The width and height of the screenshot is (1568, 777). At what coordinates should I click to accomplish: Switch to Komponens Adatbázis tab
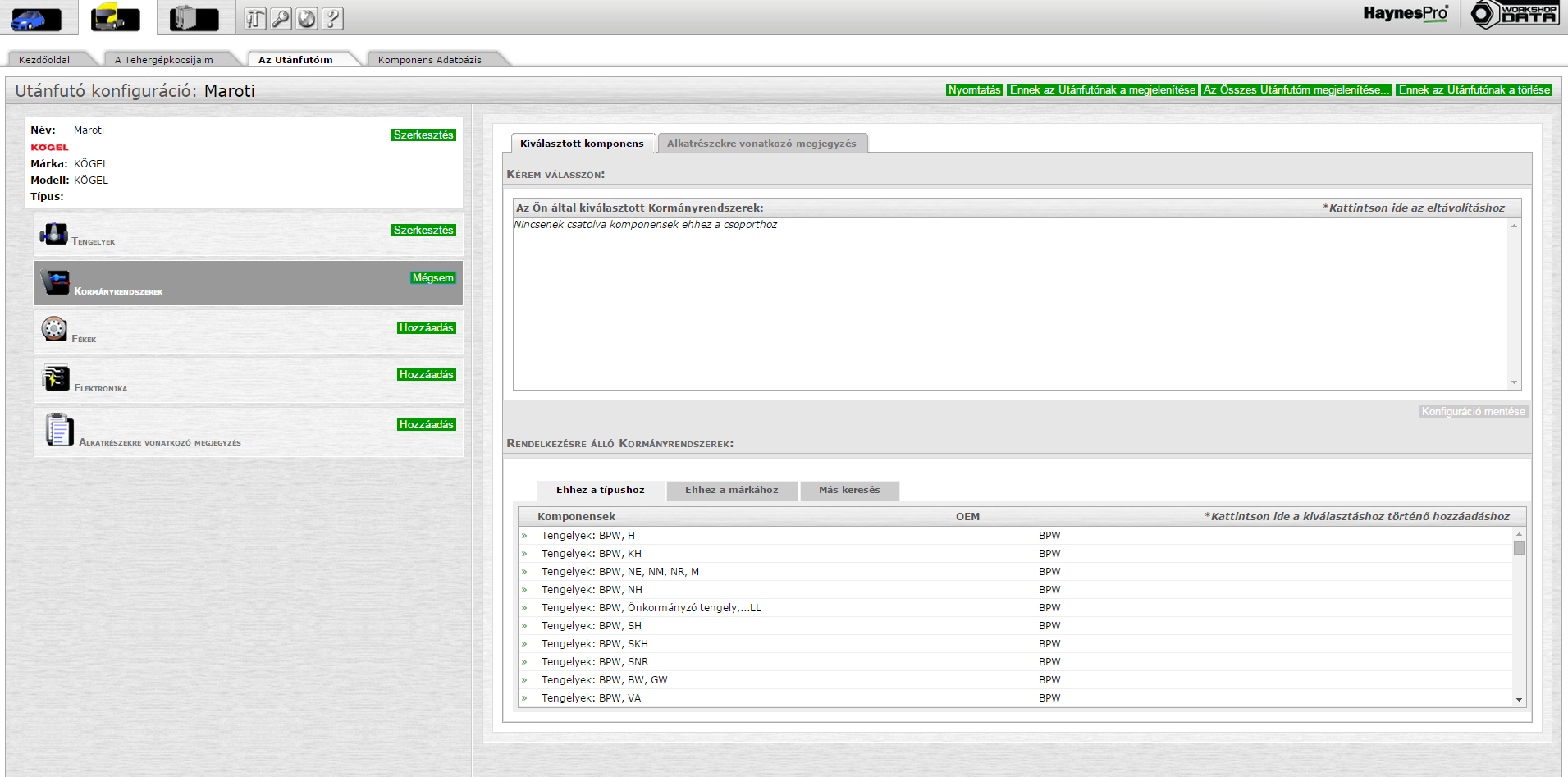click(429, 60)
